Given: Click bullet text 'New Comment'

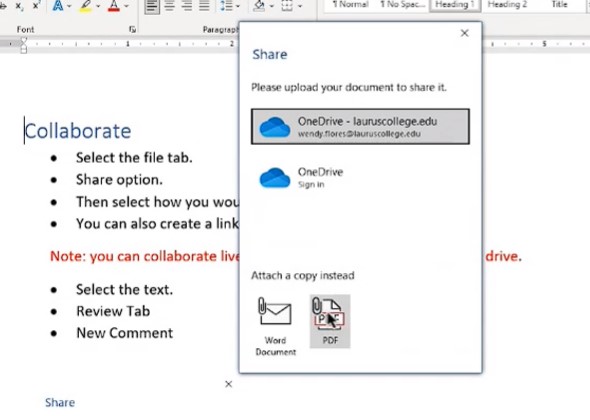Looking at the screenshot, I should pyautogui.click(x=125, y=333).
